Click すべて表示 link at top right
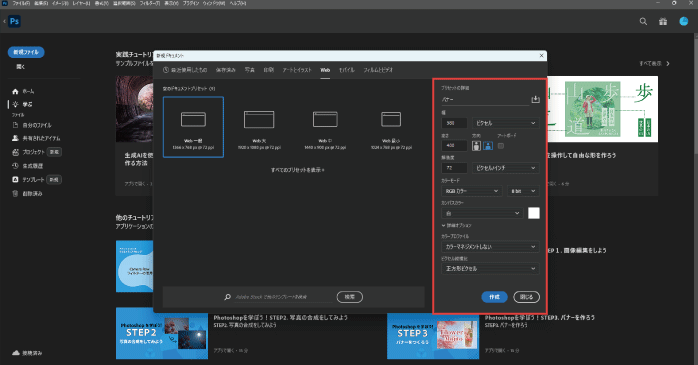Viewport: 698px width, 365px height. [x=654, y=64]
